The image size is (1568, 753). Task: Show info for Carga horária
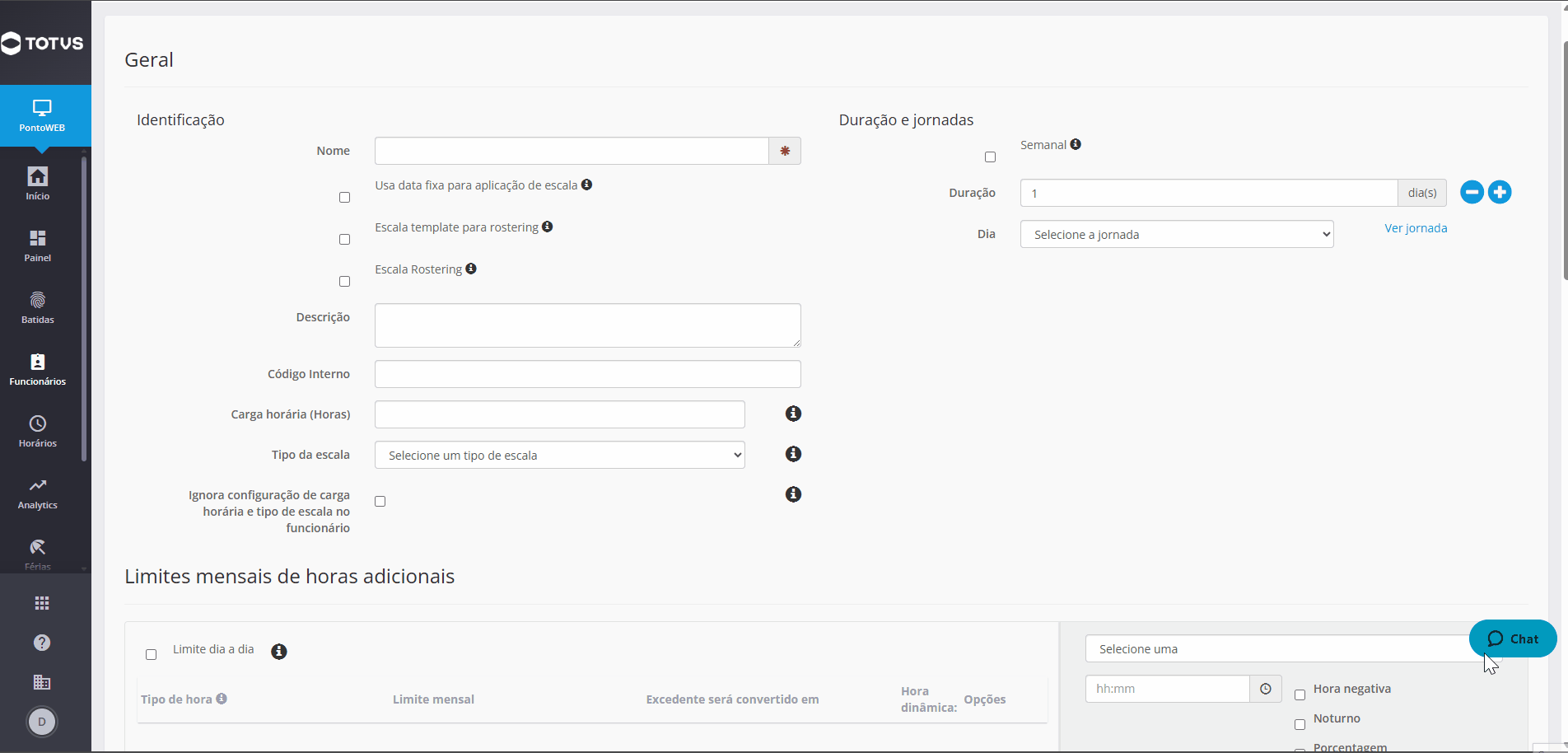[x=793, y=414]
